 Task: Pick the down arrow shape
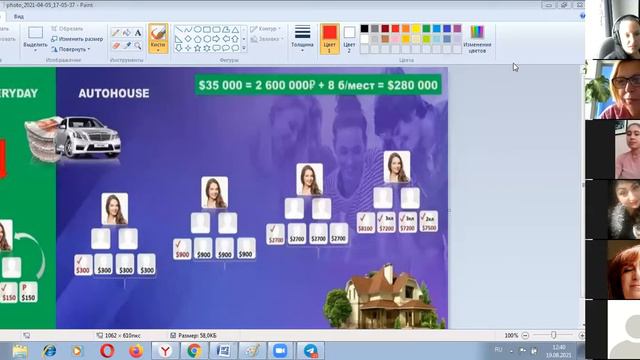click(179, 48)
